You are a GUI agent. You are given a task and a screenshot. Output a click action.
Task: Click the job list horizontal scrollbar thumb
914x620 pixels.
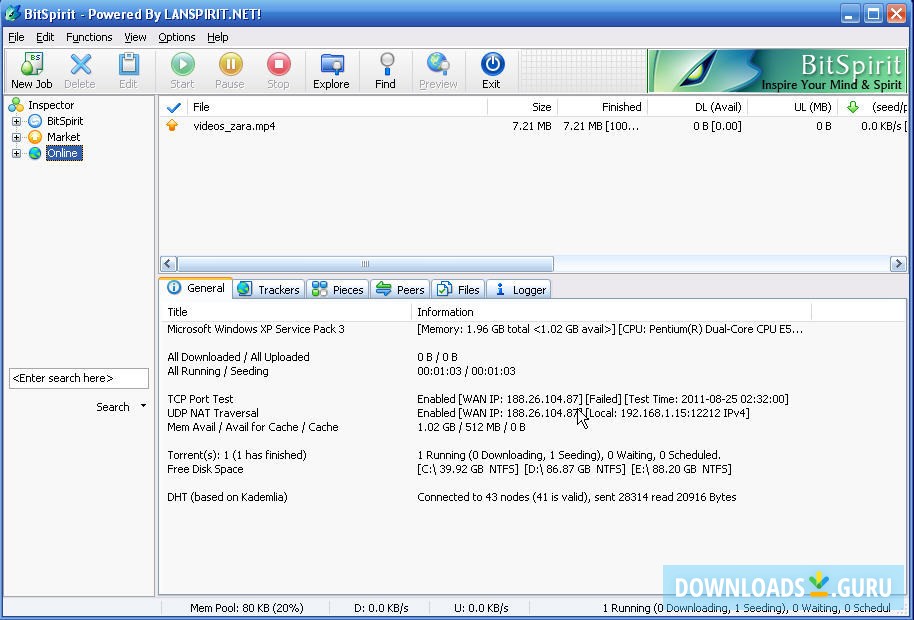point(365,264)
